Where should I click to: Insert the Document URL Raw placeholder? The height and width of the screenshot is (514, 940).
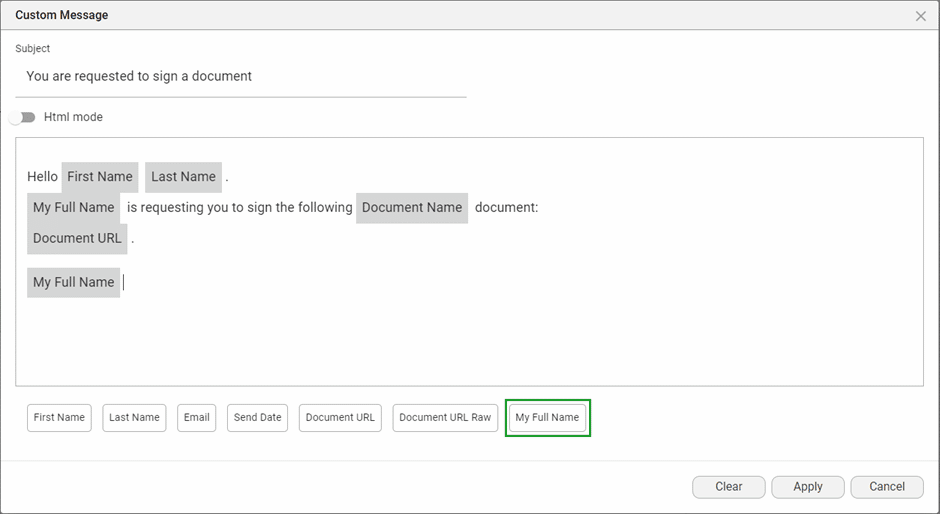click(445, 418)
